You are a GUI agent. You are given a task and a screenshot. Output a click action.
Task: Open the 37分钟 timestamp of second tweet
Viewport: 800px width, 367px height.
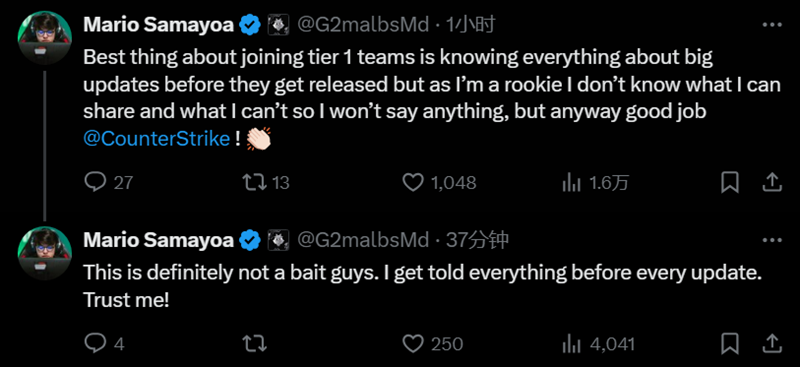[478, 240]
